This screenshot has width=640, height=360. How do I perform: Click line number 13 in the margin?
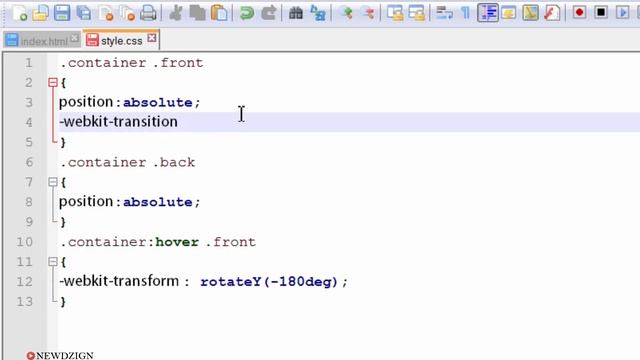point(24,302)
